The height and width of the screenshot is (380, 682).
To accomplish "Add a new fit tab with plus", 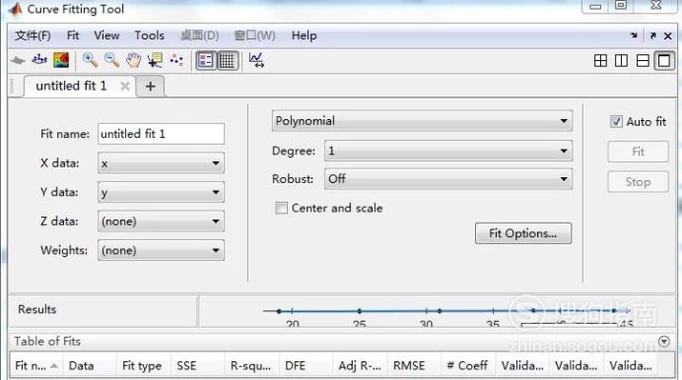I will tap(150, 86).
